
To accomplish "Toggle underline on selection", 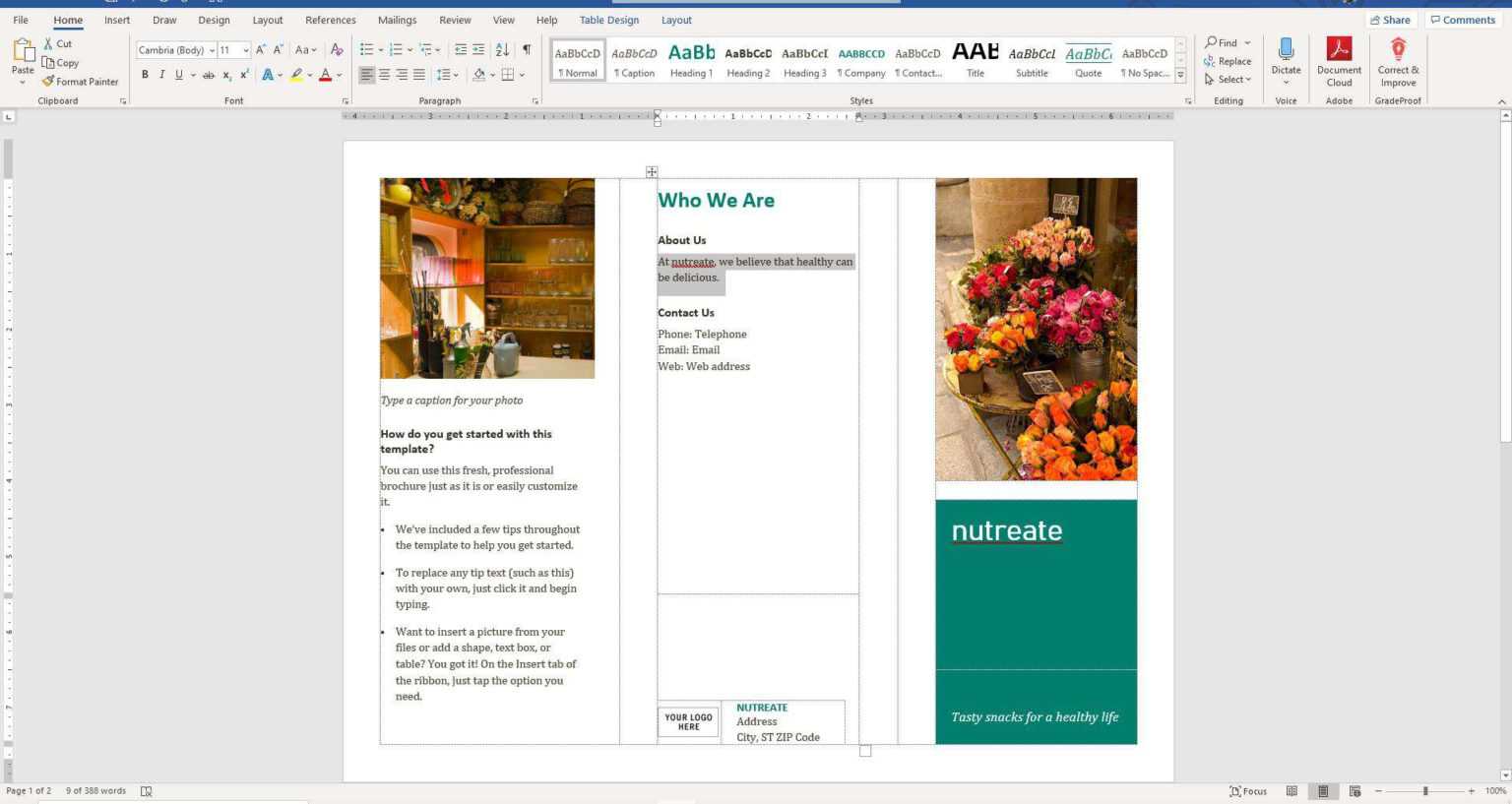I will point(177,74).
